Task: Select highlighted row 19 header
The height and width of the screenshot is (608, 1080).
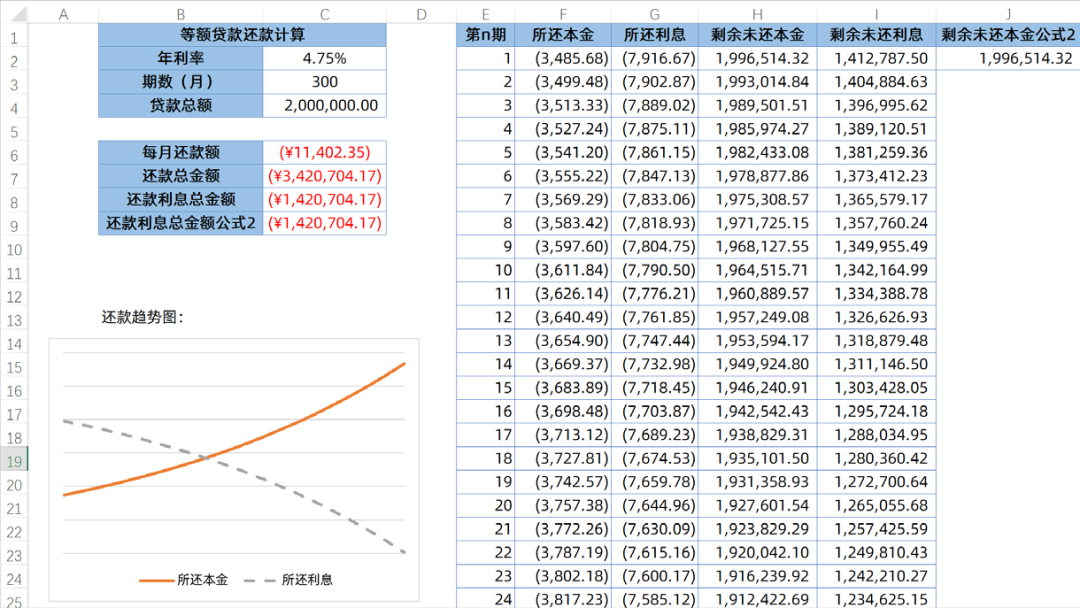Action: click(14, 461)
